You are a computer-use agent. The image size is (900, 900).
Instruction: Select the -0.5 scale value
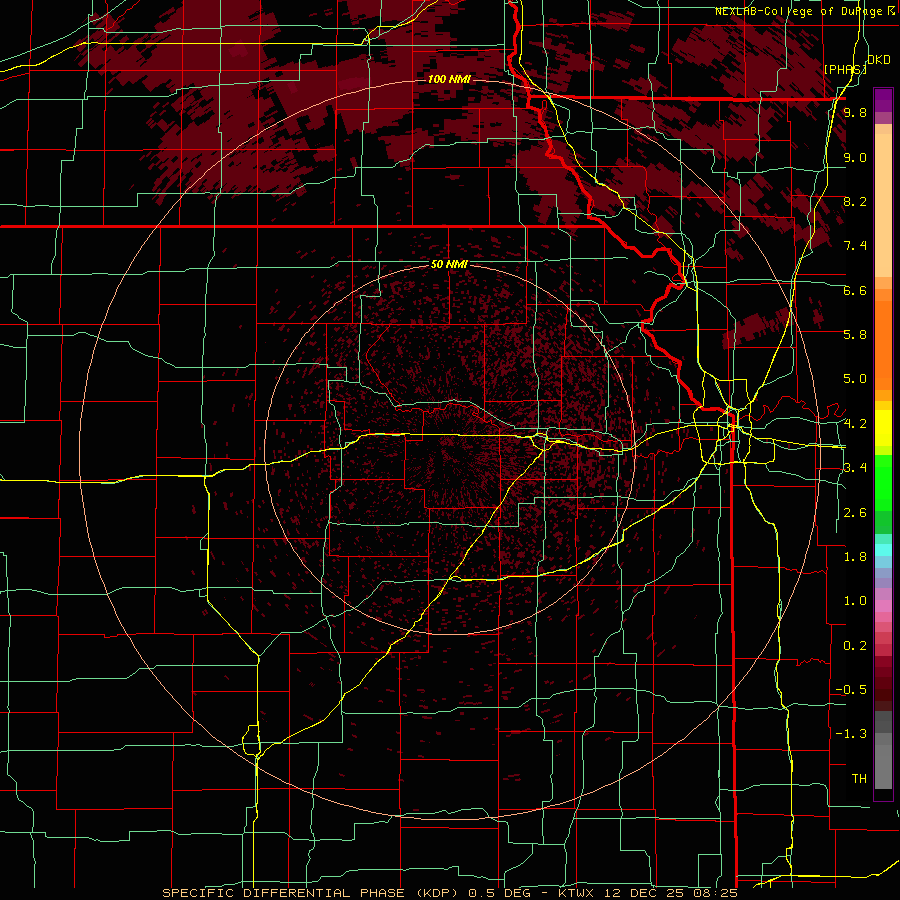[x=851, y=690]
